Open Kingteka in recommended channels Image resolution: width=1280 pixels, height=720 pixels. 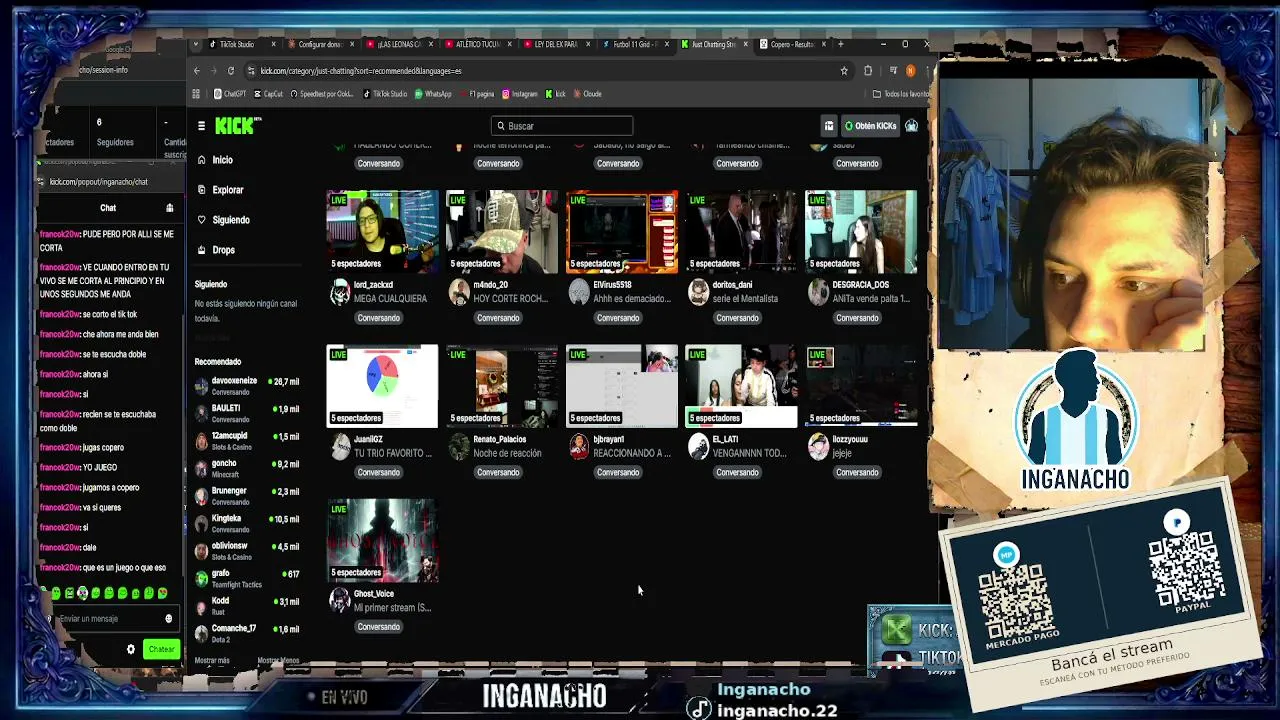pos(247,524)
